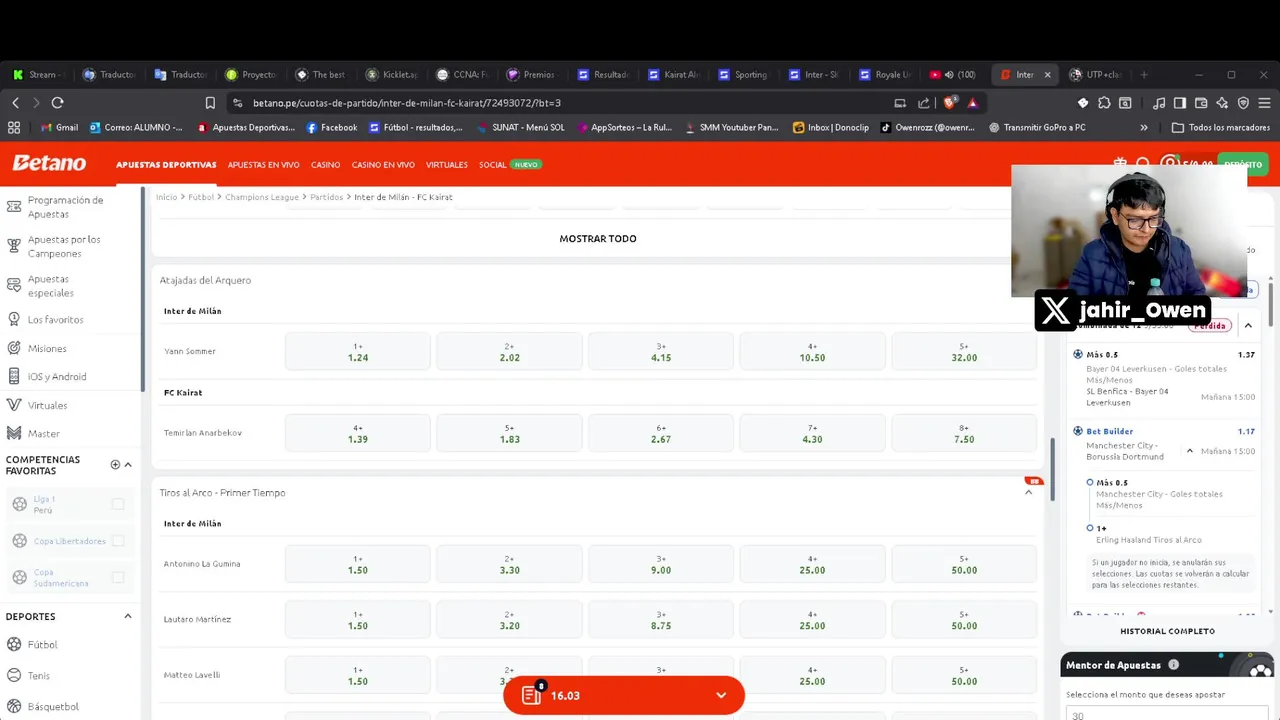Expand the bet slip chevron
The height and width of the screenshot is (720, 1280).
click(721, 695)
